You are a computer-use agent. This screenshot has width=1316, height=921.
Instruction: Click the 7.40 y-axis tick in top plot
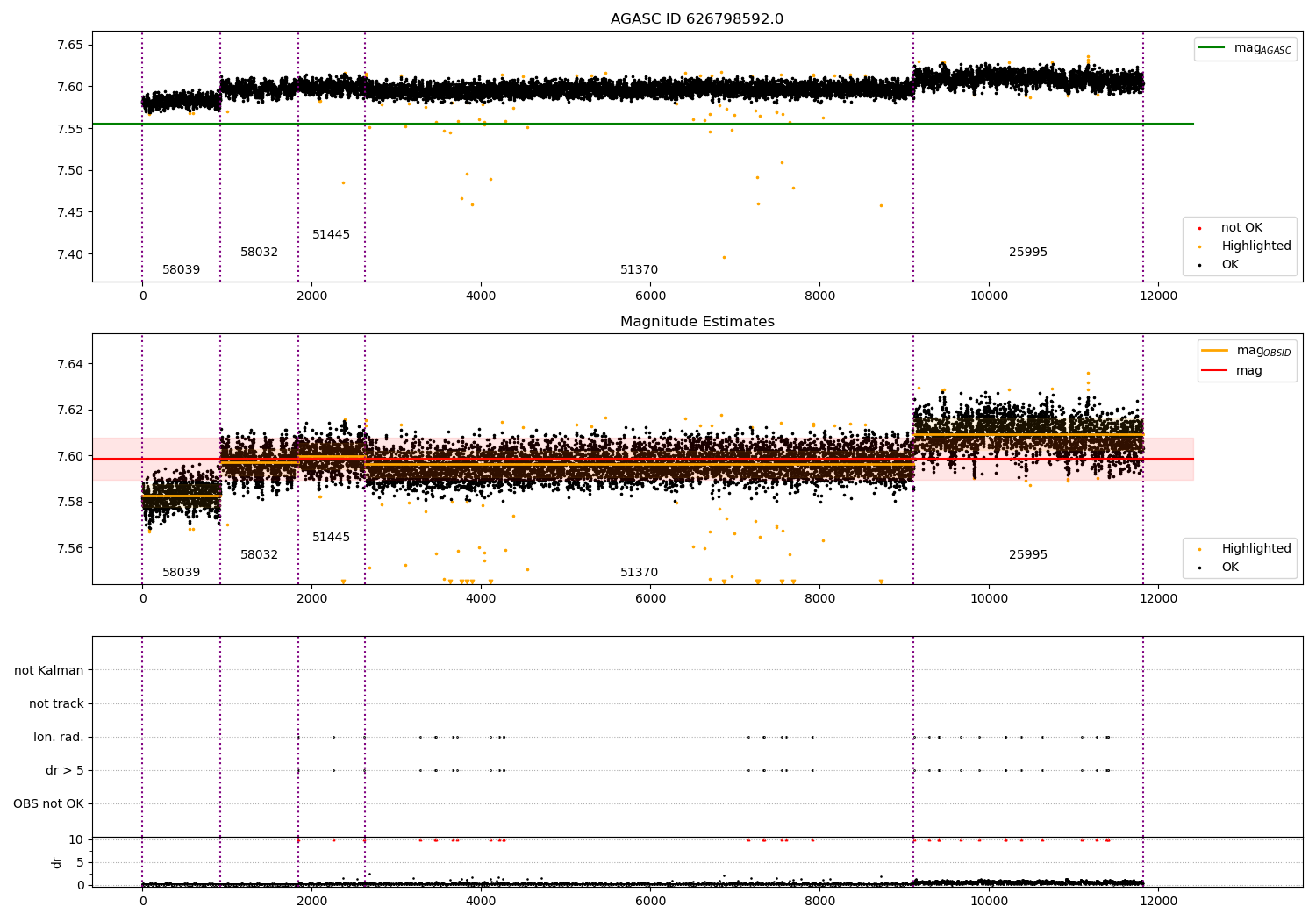pyautogui.click(x=70, y=254)
